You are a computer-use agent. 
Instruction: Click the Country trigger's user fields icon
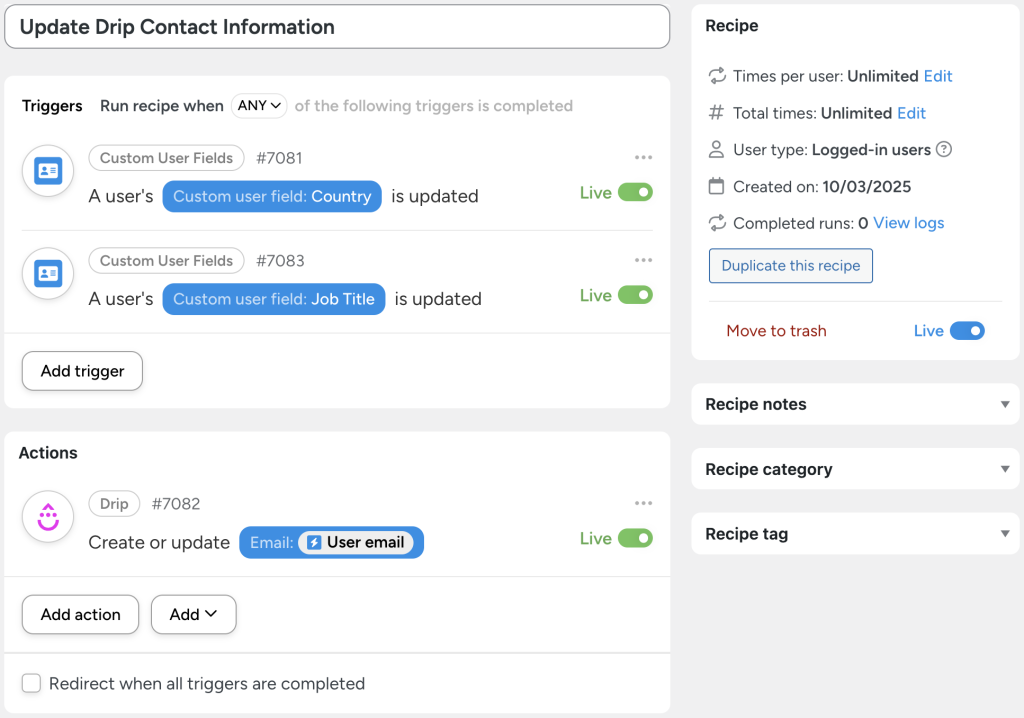click(48, 171)
